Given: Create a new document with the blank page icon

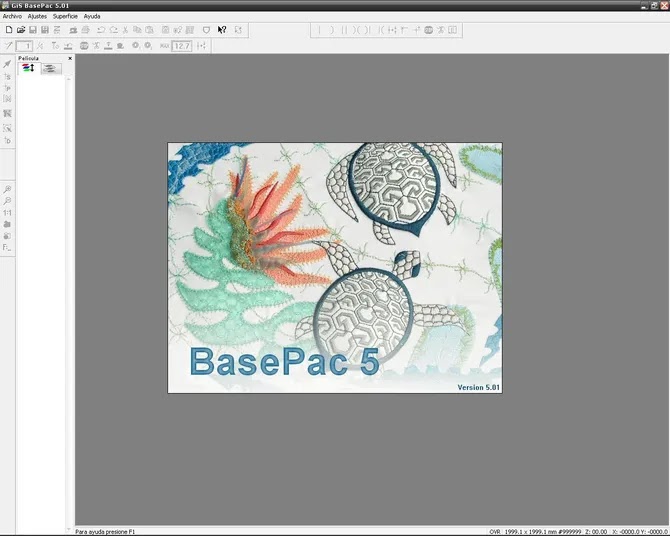Looking at the screenshot, I should (9, 30).
